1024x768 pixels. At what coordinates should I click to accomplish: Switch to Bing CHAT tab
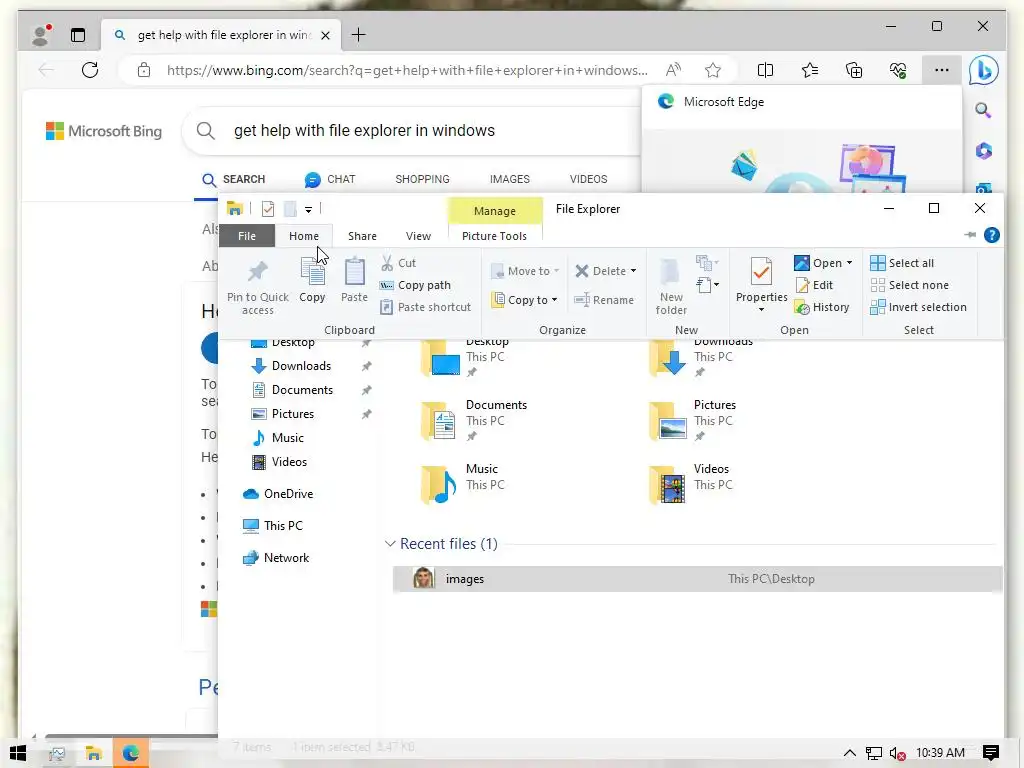[330, 179]
